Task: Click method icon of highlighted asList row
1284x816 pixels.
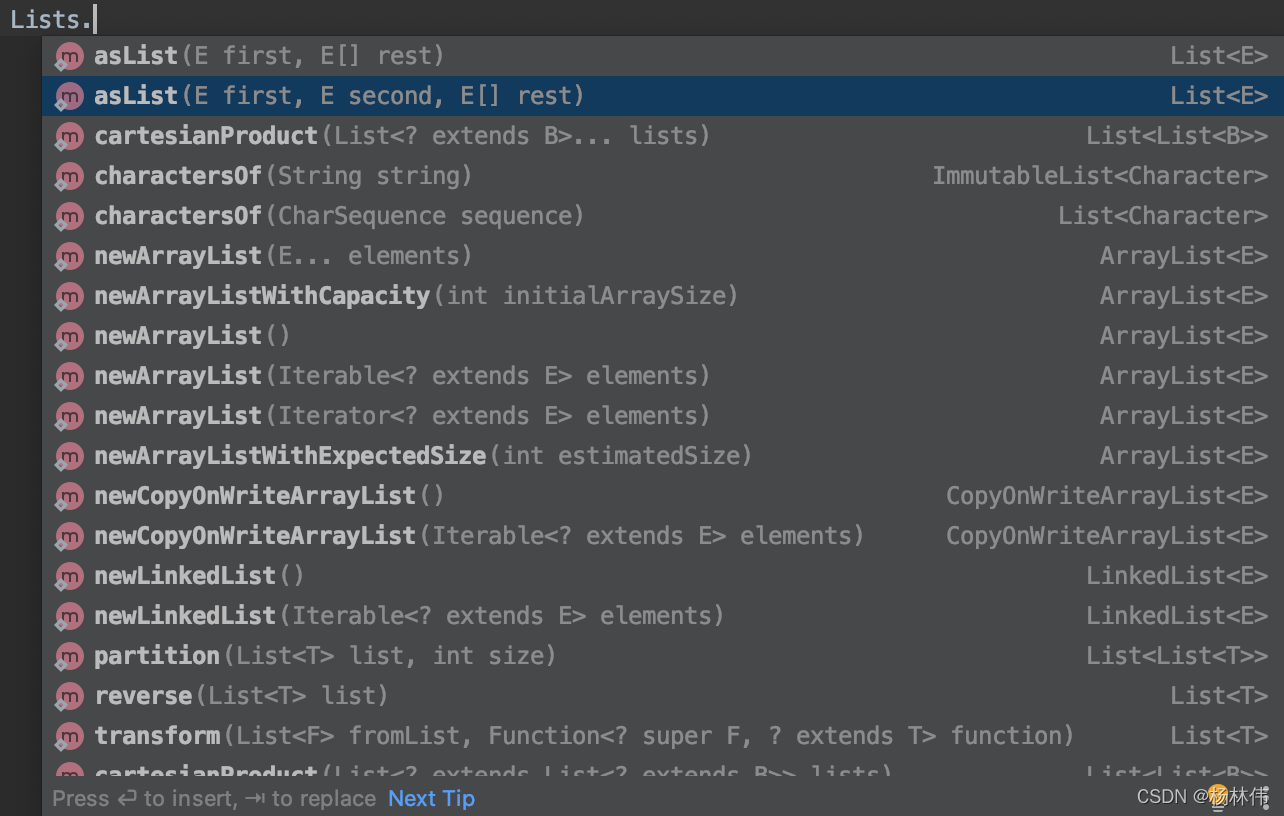Action: [x=69, y=96]
